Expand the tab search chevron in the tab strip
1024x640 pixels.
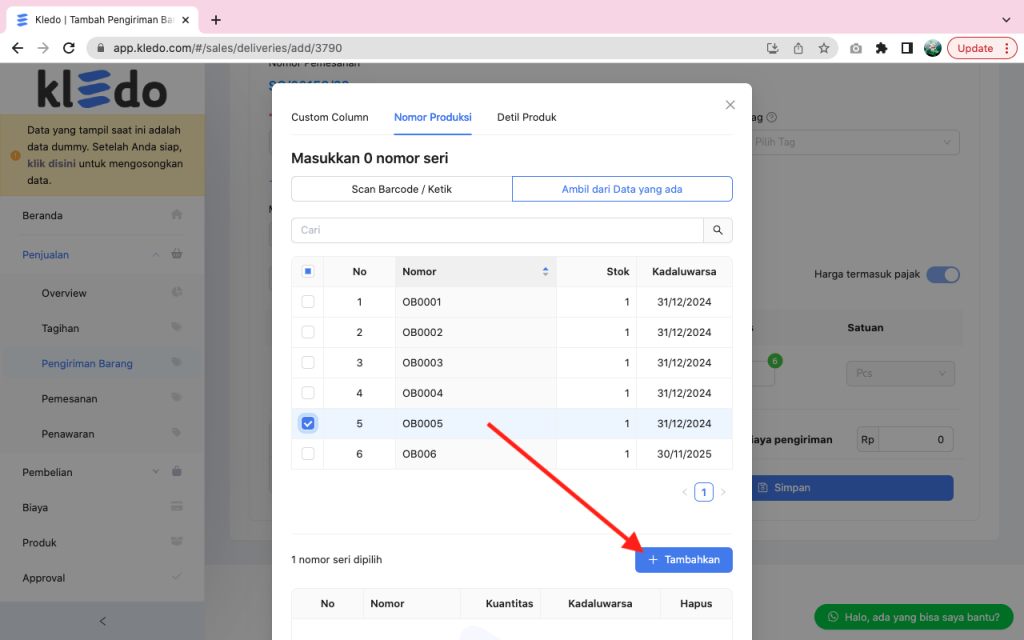point(1006,20)
